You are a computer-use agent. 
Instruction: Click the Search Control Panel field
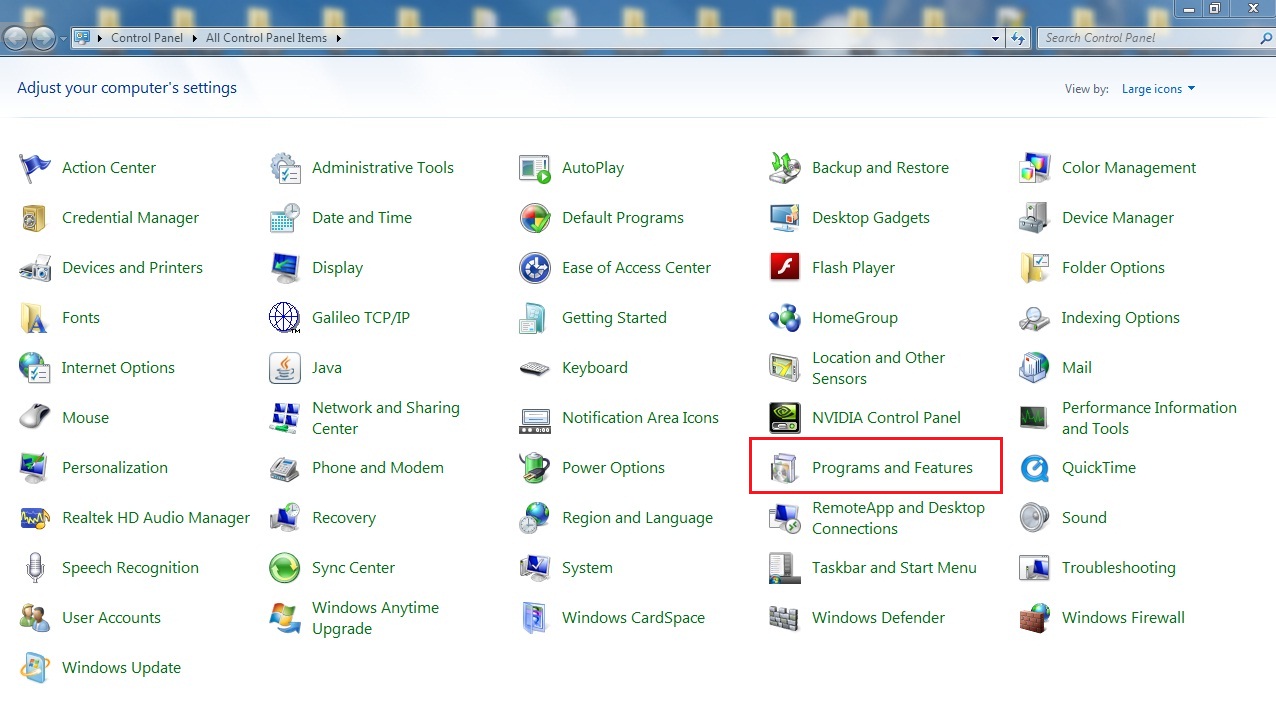(1155, 38)
